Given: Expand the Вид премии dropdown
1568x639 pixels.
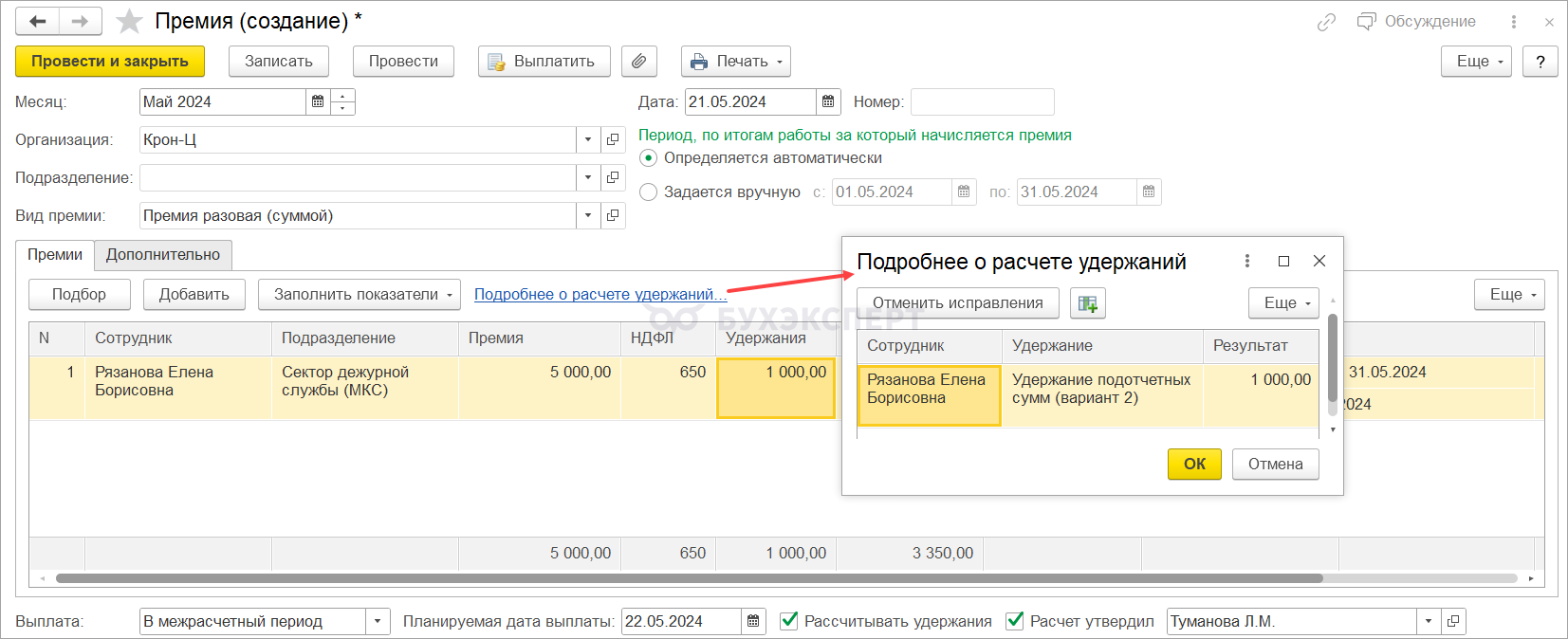Looking at the screenshot, I should [x=588, y=215].
